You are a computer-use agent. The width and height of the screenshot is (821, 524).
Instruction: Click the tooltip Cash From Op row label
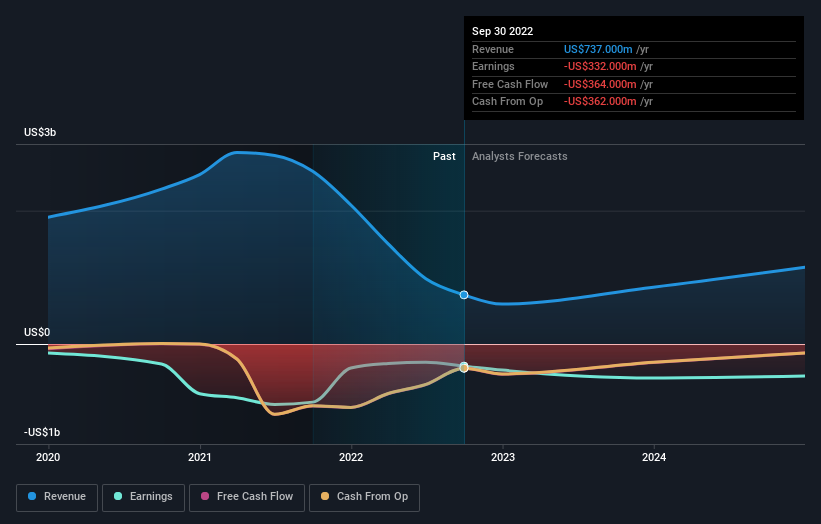(x=507, y=102)
